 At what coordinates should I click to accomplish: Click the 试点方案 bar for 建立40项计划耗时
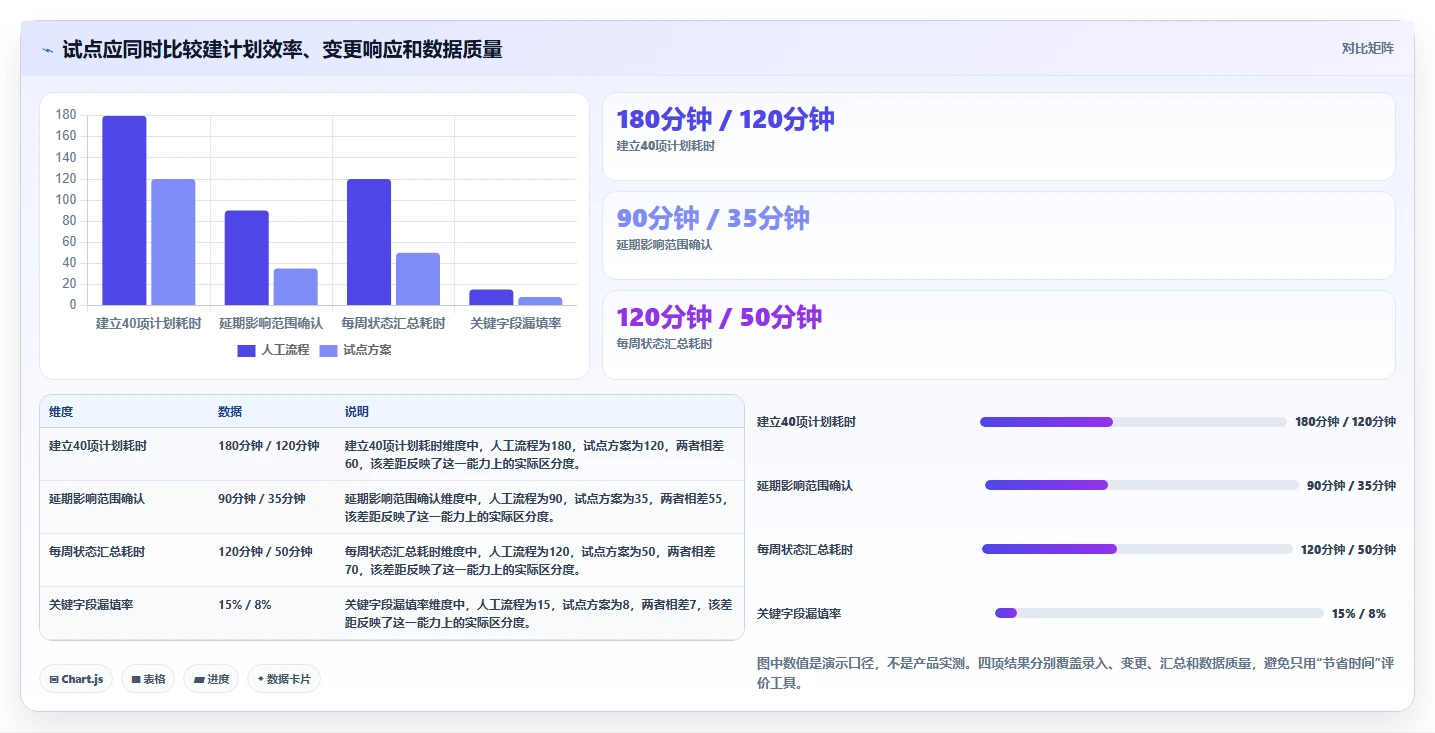click(x=173, y=243)
